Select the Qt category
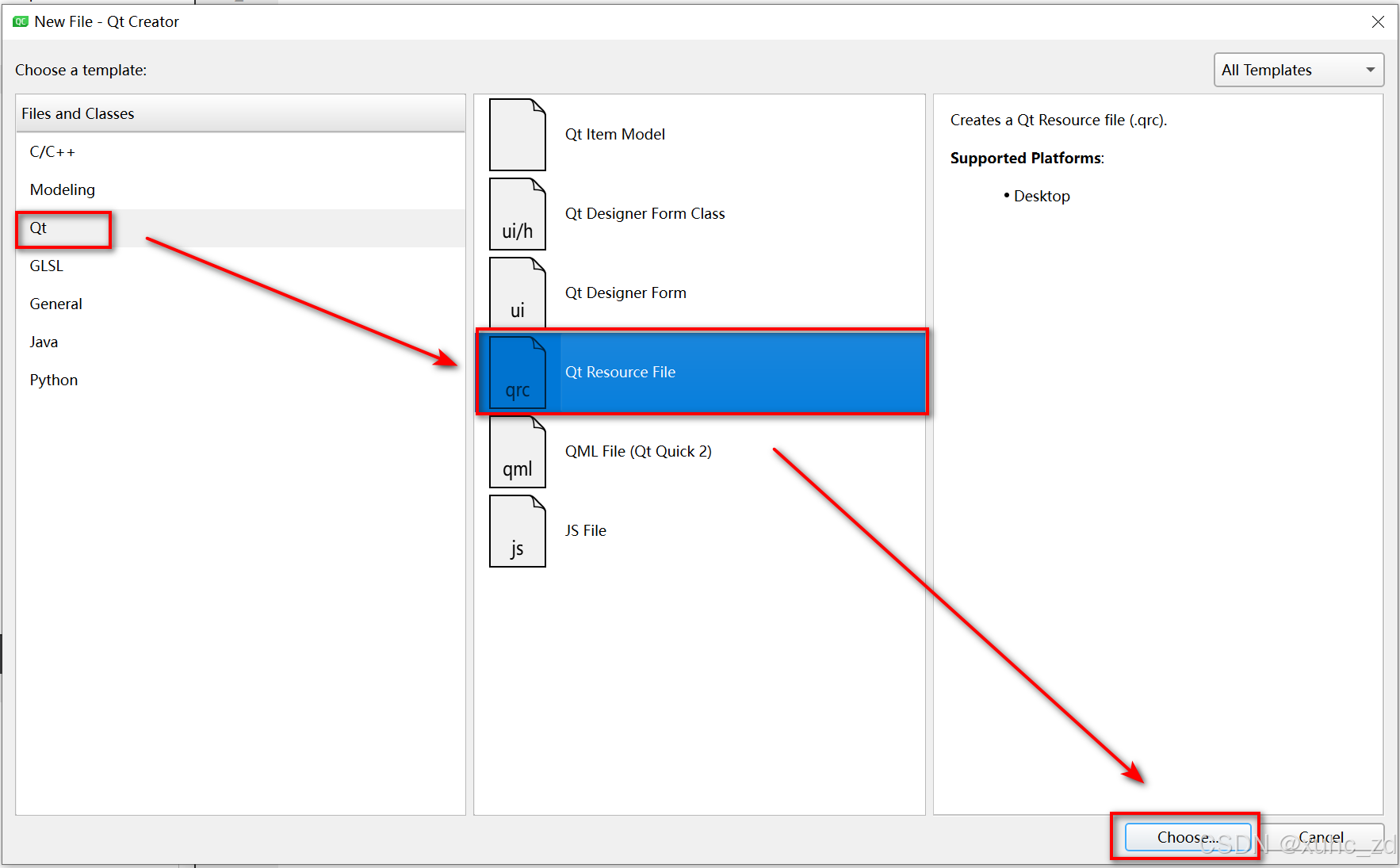Viewport: 1400px width, 868px height. [x=240, y=228]
